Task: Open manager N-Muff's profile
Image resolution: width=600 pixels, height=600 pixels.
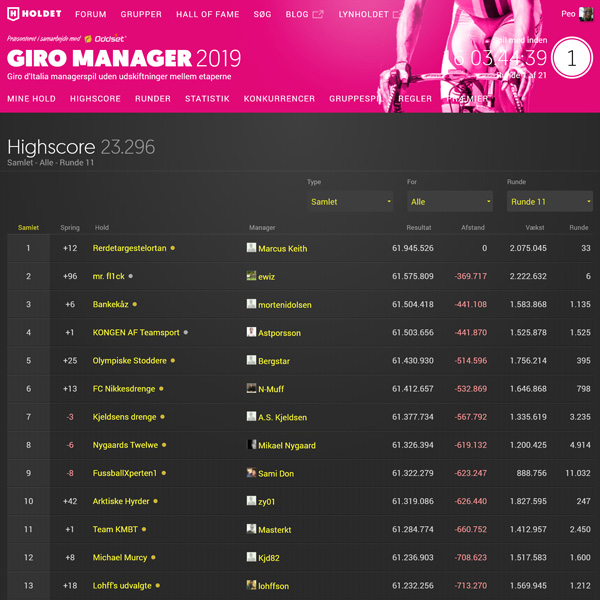Action: [x=271, y=389]
